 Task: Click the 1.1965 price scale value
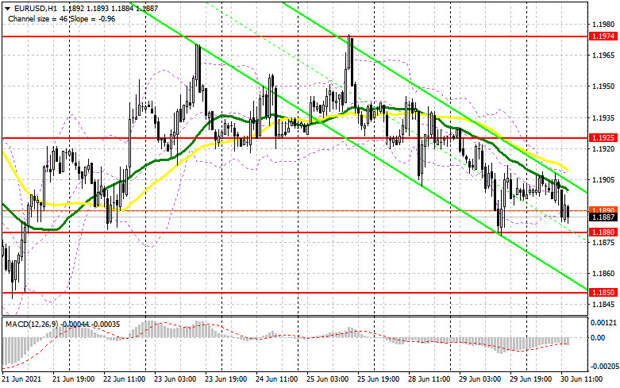click(x=603, y=55)
